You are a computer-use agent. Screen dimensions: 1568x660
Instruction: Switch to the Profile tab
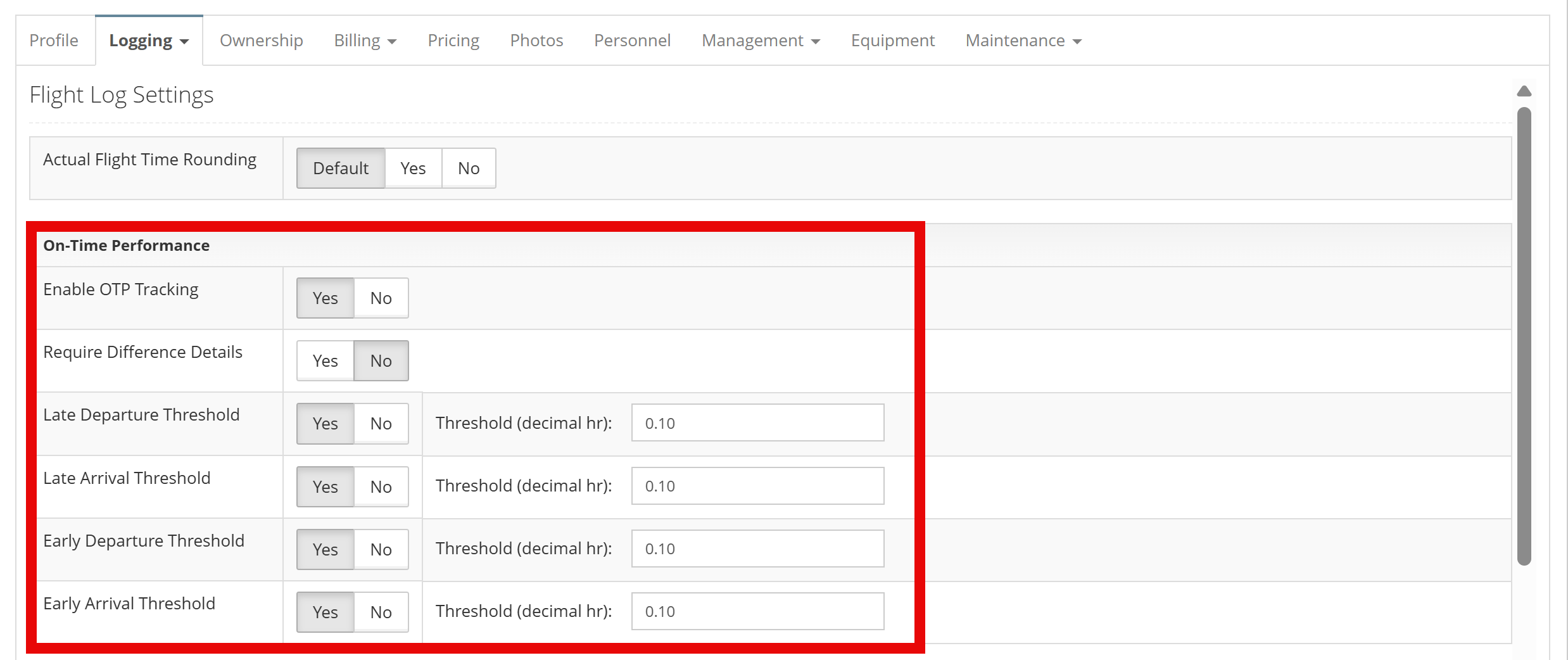click(54, 41)
